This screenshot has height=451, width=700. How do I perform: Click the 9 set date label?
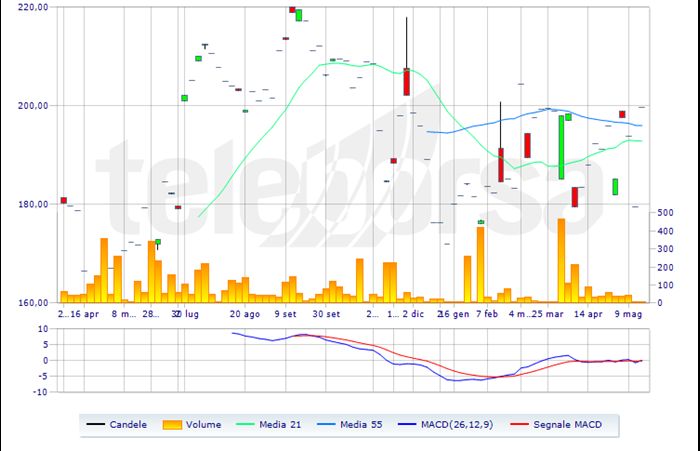tap(285, 314)
